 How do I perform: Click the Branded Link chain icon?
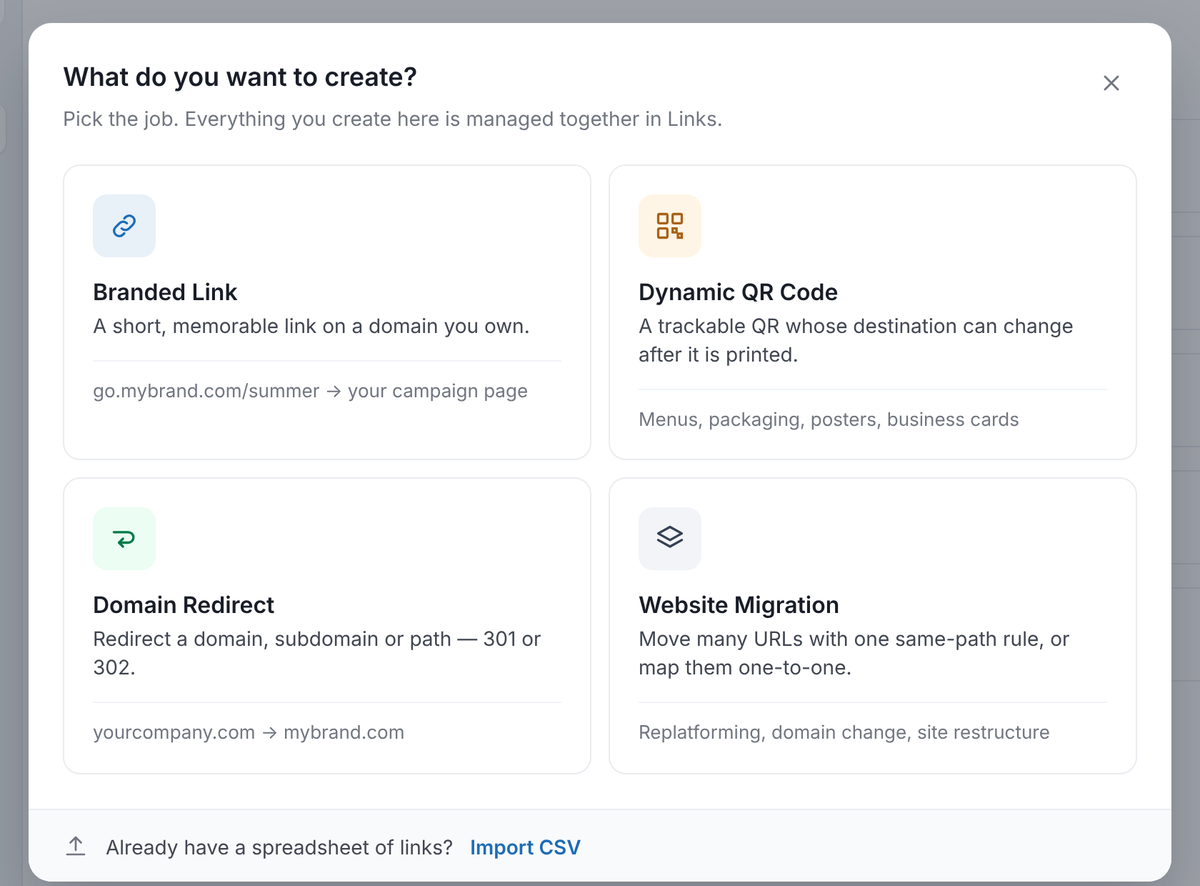124,226
